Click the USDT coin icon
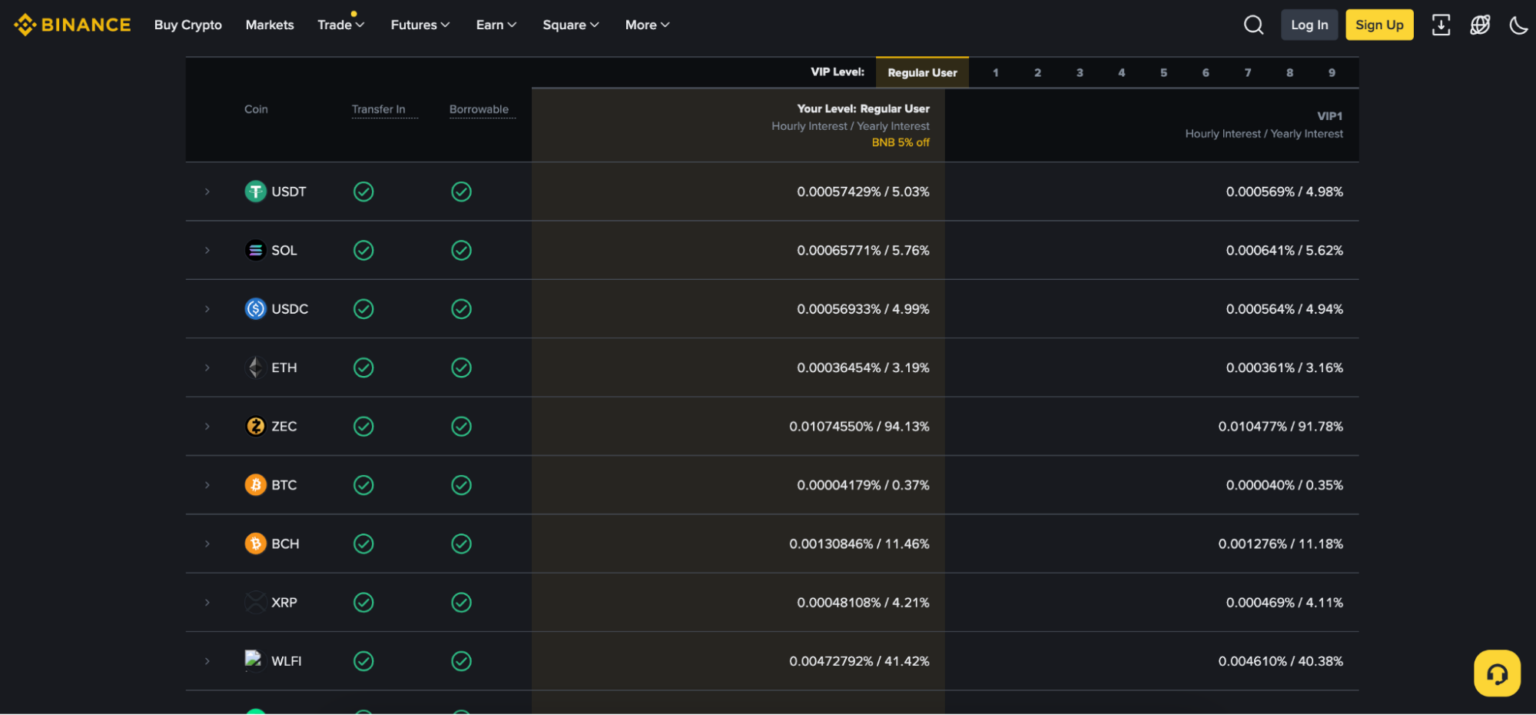 coord(256,191)
